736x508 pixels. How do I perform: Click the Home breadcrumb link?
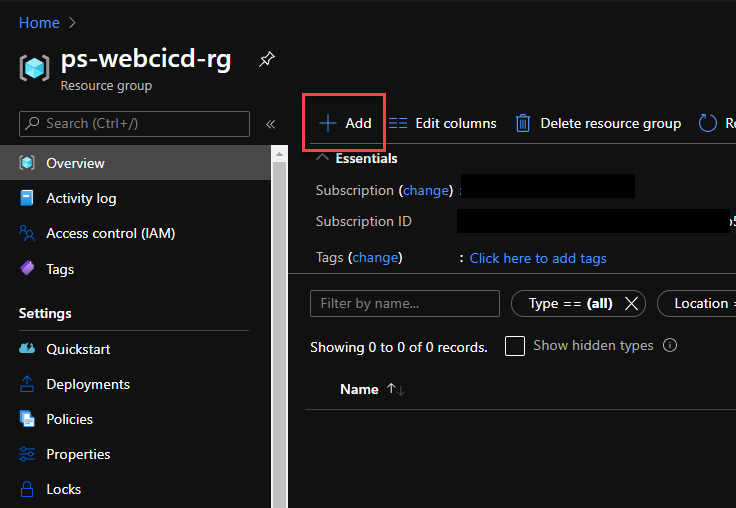pos(39,22)
